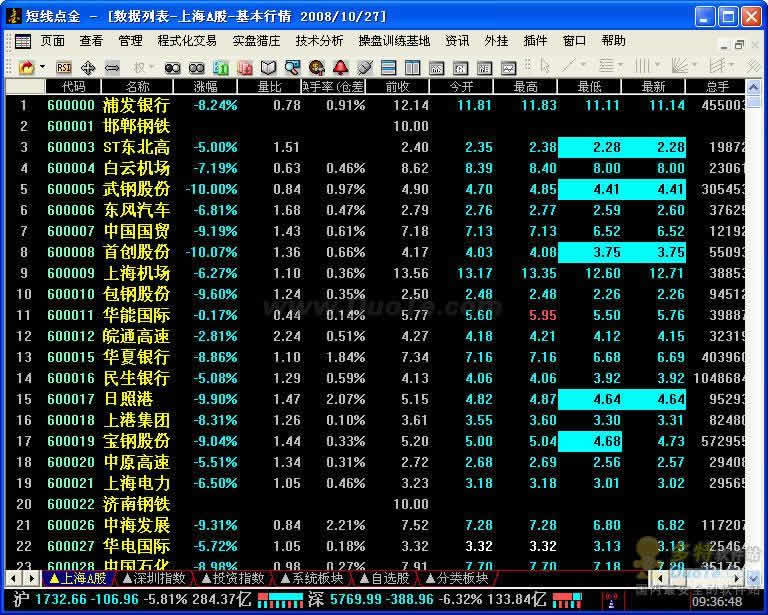Image resolution: width=768 pixels, height=615 pixels.
Task: Select the four-way move arrows tool
Action: click(88, 67)
